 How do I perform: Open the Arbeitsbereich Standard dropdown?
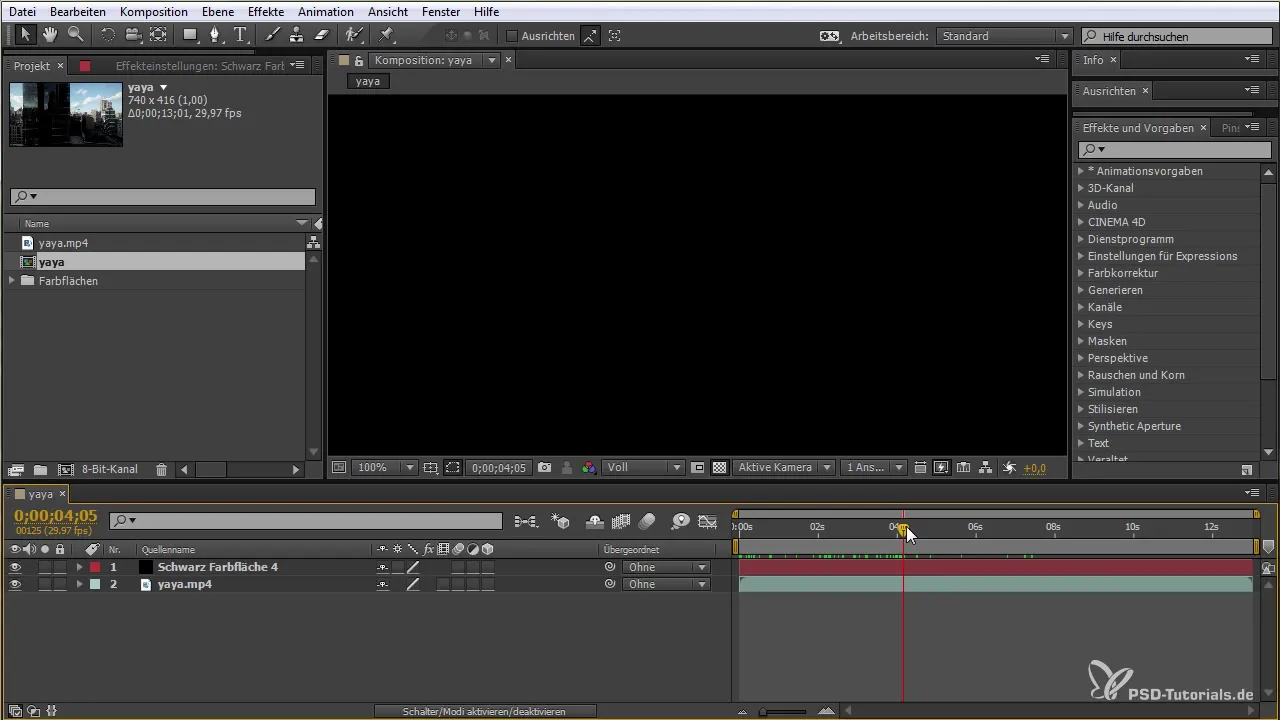tap(1004, 36)
